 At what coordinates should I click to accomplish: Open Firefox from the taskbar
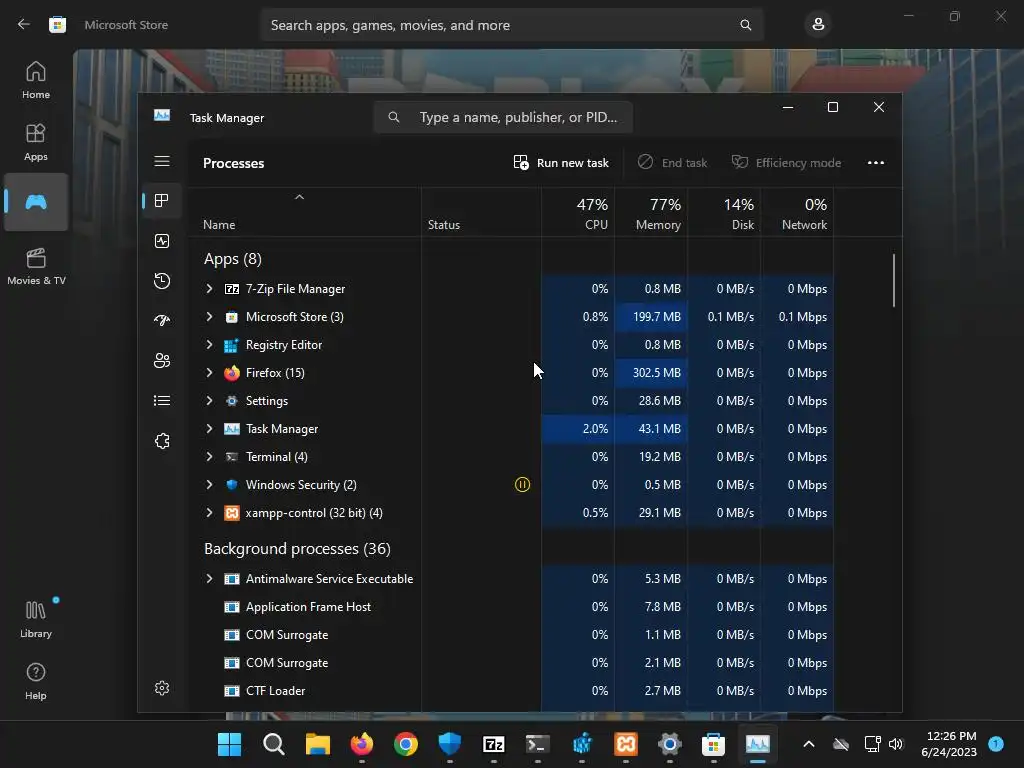pyautogui.click(x=362, y=744)
